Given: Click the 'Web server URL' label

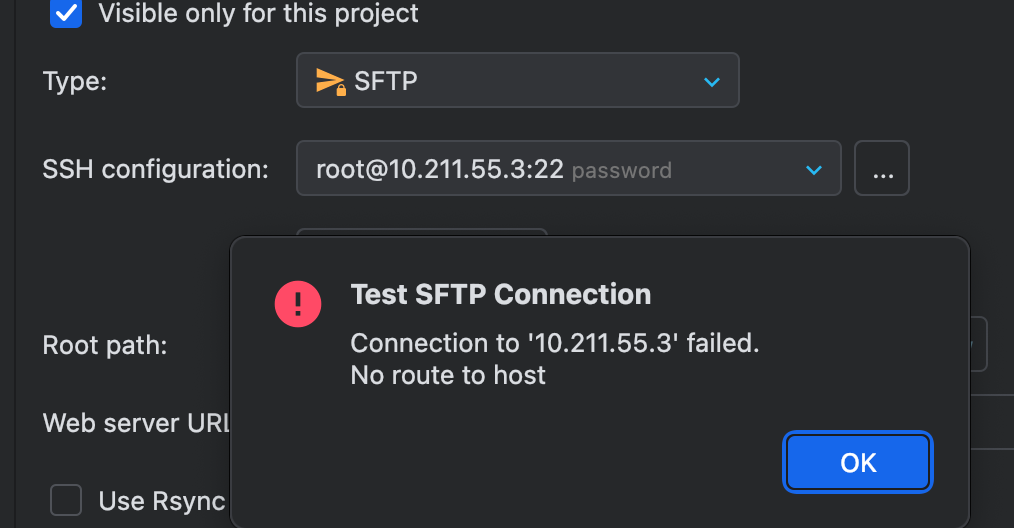Looking at the screenshot, I should pyautogui.click(x=137, y=422).
